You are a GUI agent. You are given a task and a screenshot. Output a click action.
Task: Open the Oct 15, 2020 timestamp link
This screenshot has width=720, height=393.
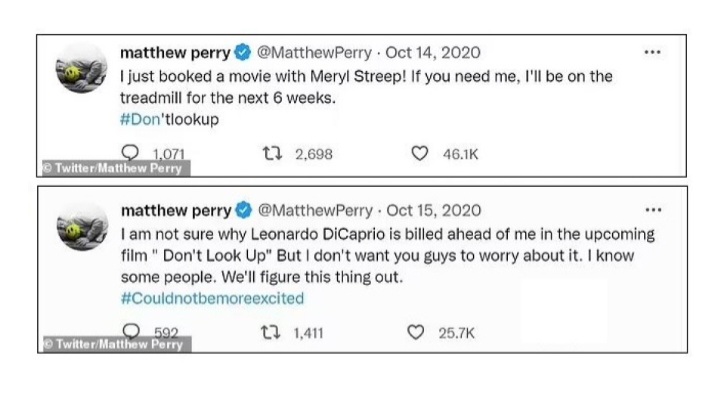tap(434, 211)
